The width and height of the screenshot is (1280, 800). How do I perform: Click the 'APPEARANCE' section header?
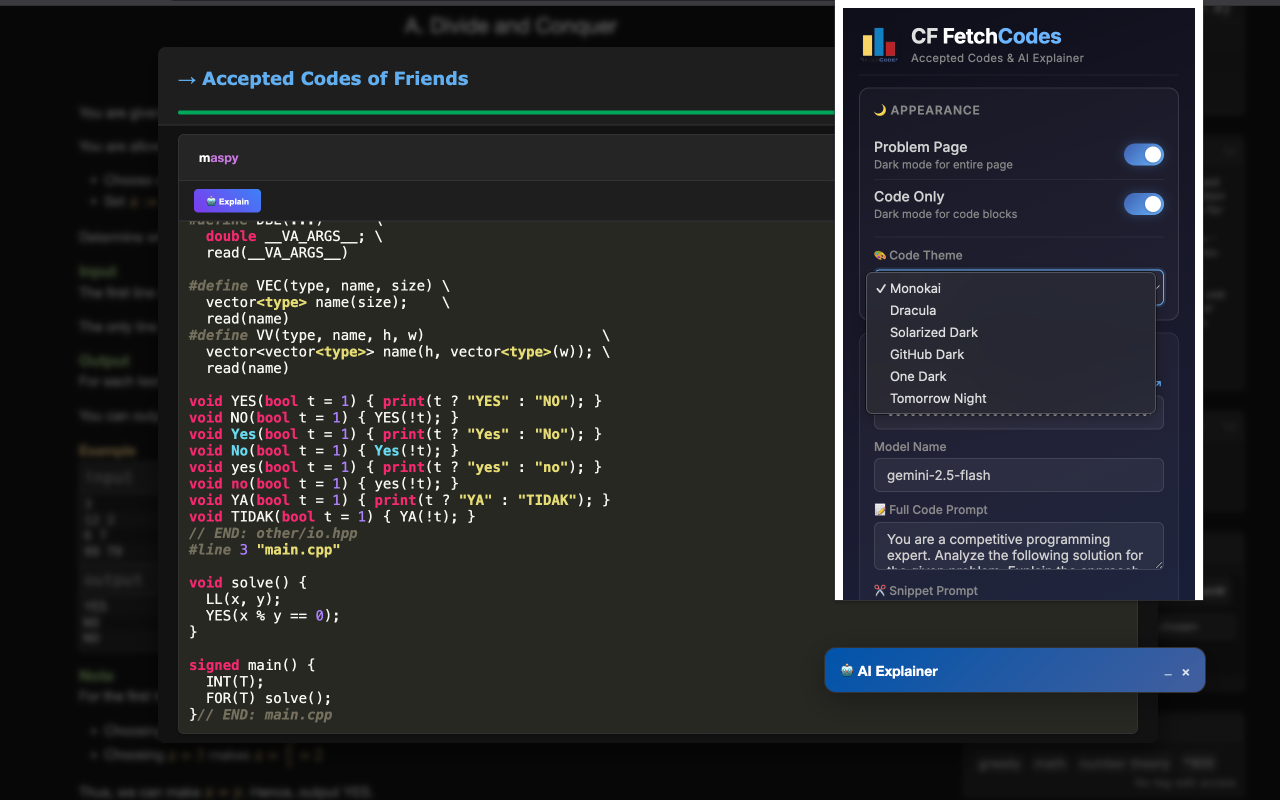[x=927, y=110]
